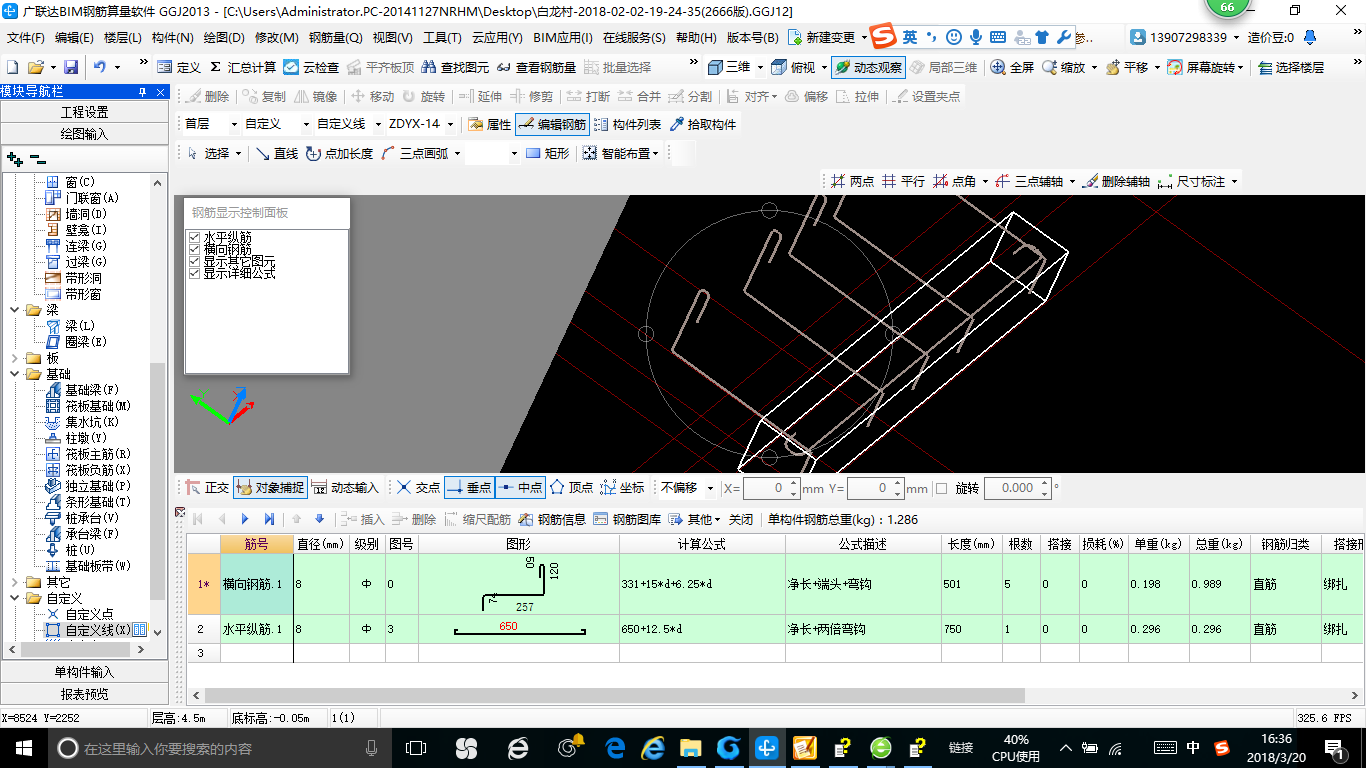Toggle 动态观察 dynamic orbit view
Screen dimensions: 1366x768
click(867, 67)
